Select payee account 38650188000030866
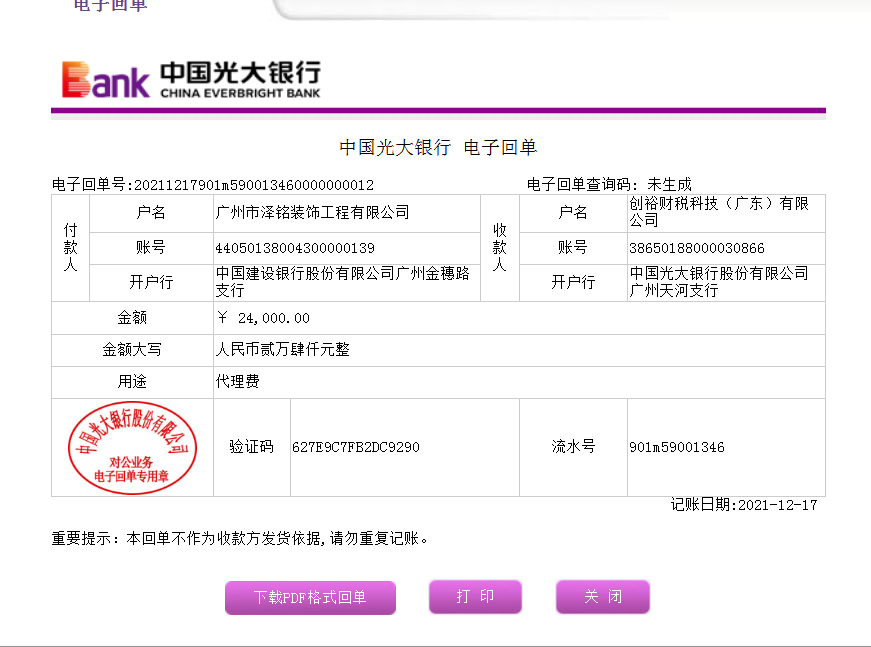Screen dimensions: 871x647 coord(697,248)
